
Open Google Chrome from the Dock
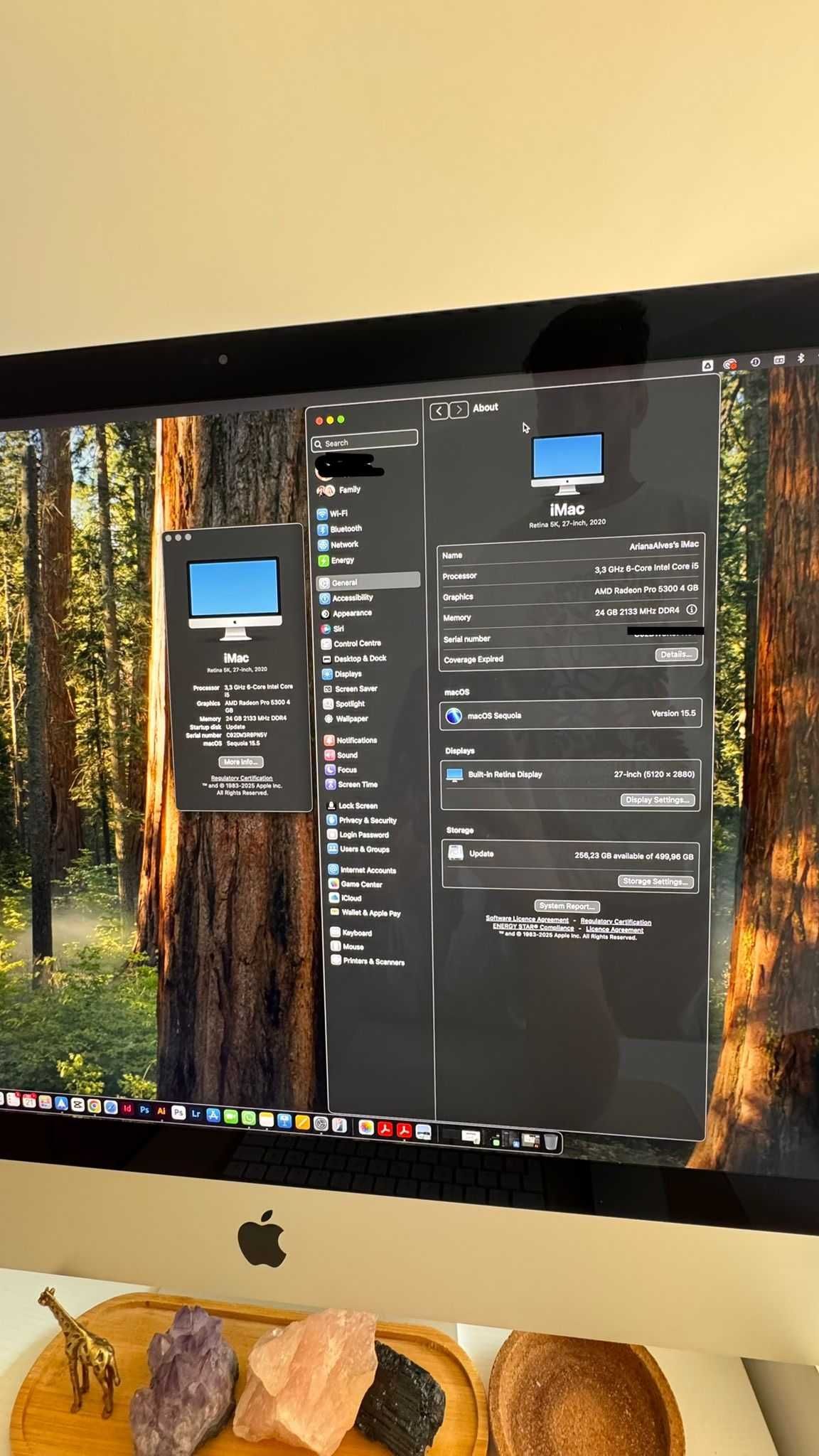click(x=94, y=1106)
